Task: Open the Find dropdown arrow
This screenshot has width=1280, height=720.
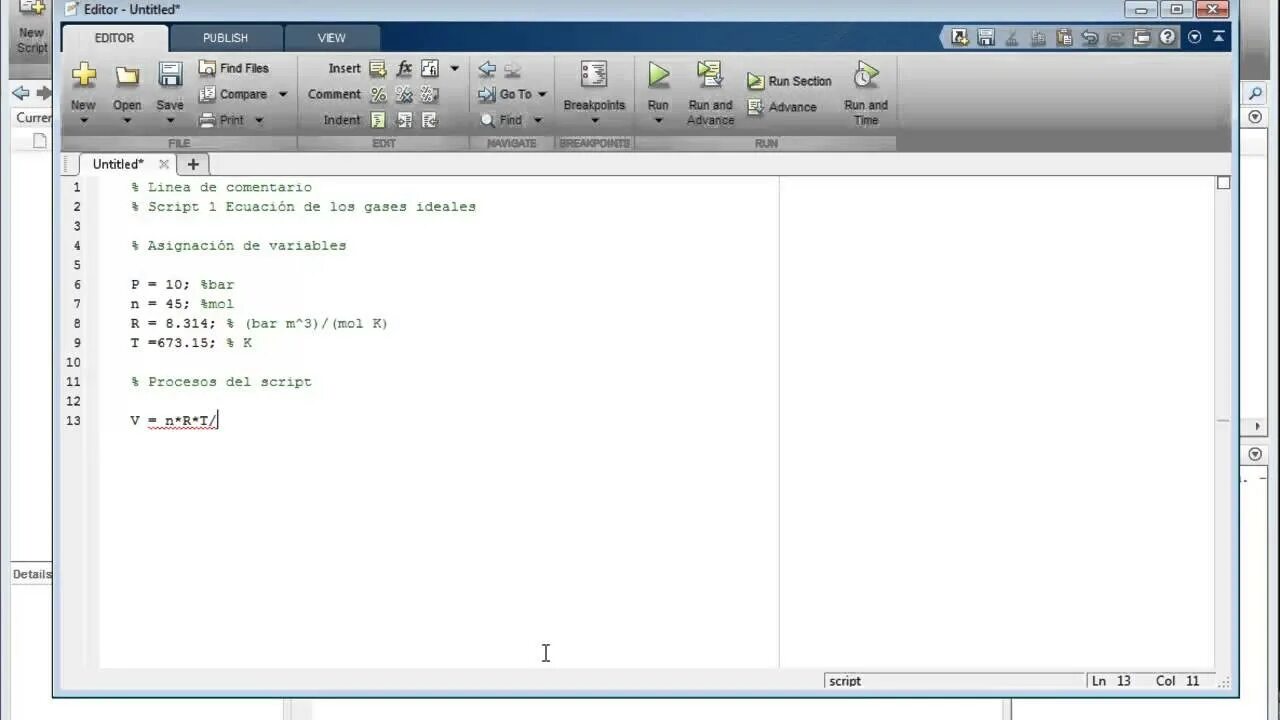Action: click(x=537, y=120)
